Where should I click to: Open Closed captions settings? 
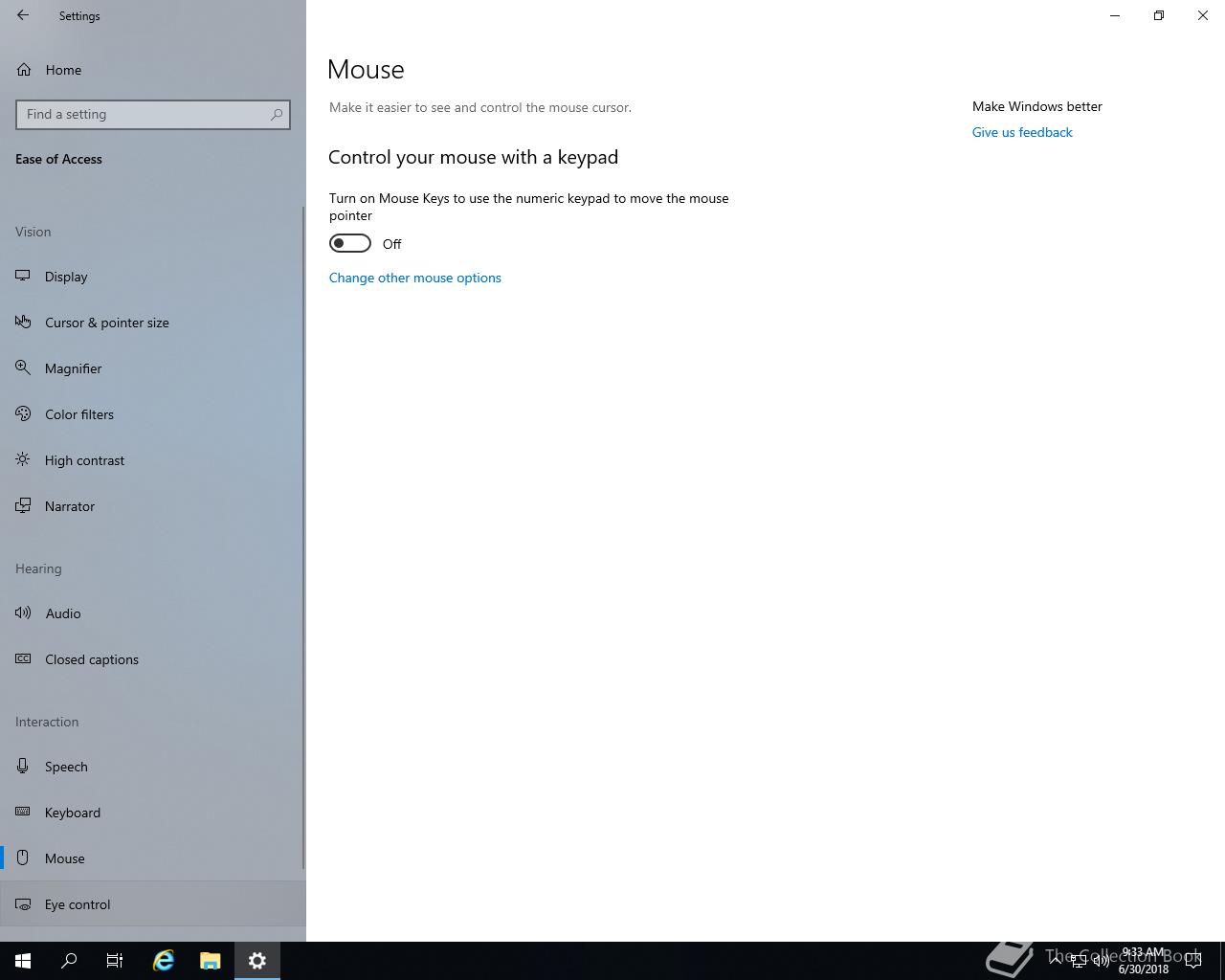coord(153,659)
